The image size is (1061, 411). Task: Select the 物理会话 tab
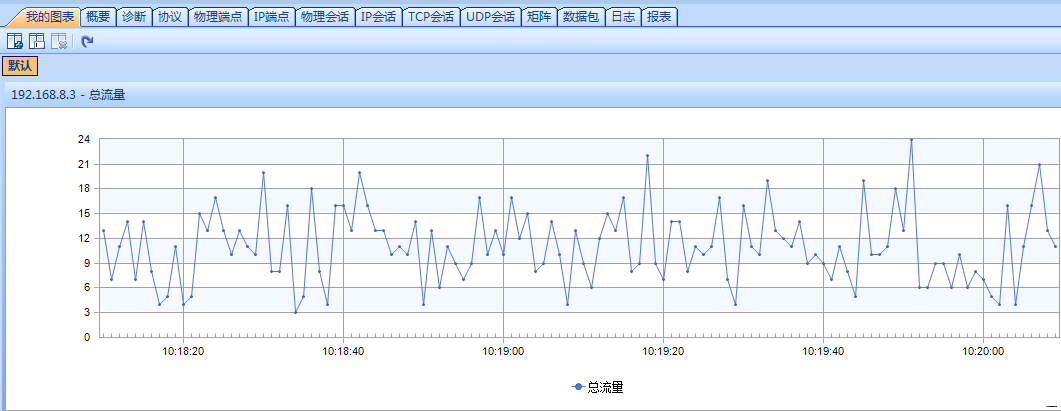tap(325, 16)
